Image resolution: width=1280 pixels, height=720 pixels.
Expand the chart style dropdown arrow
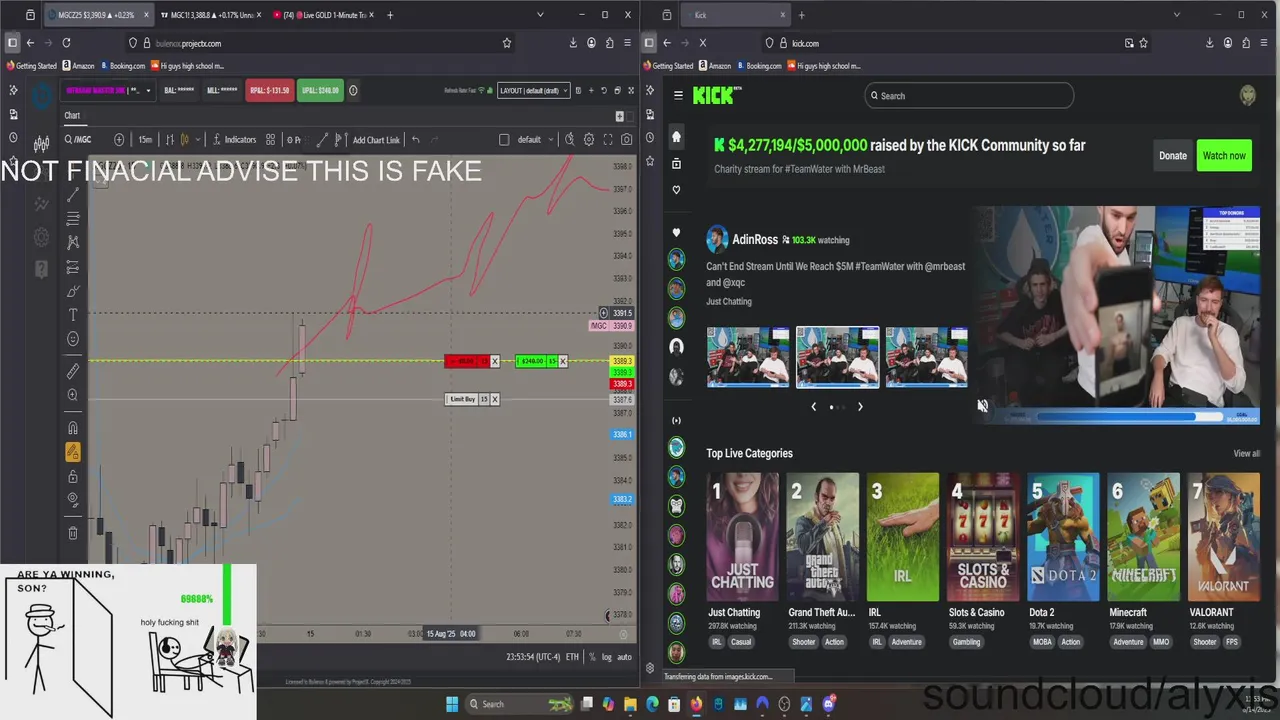click(197, 140)
